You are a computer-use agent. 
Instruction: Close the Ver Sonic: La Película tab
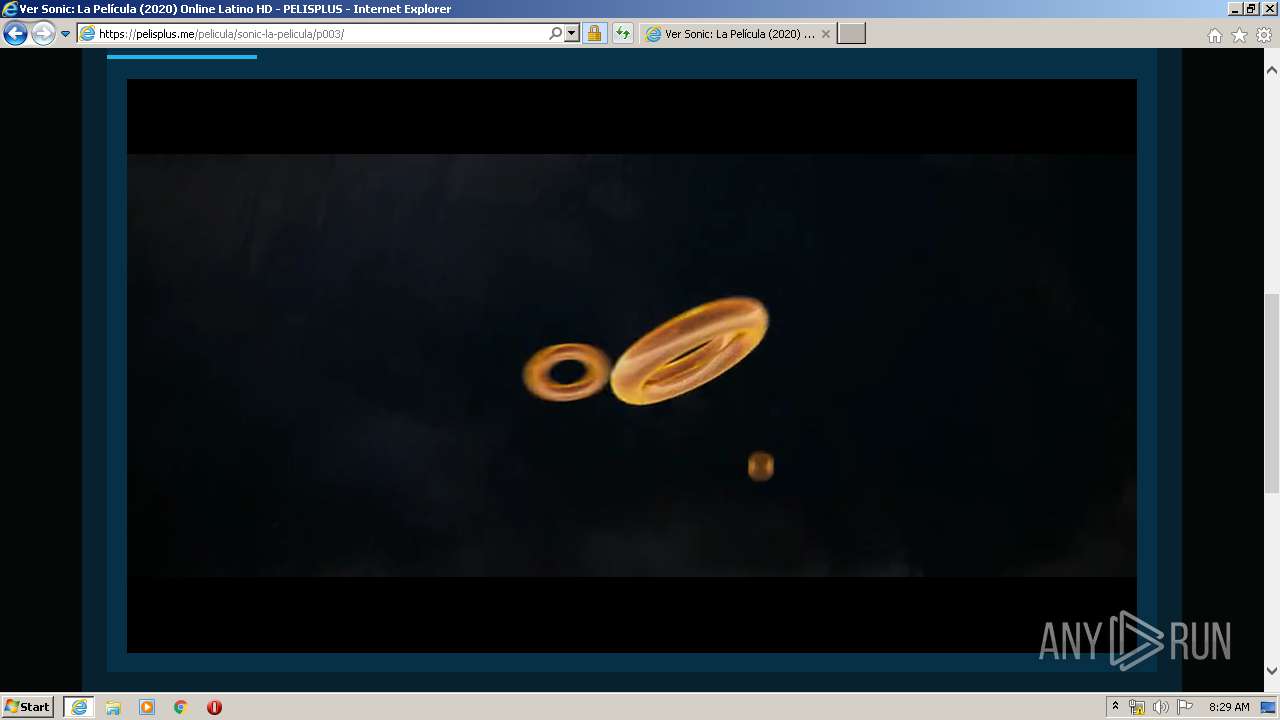826,34
